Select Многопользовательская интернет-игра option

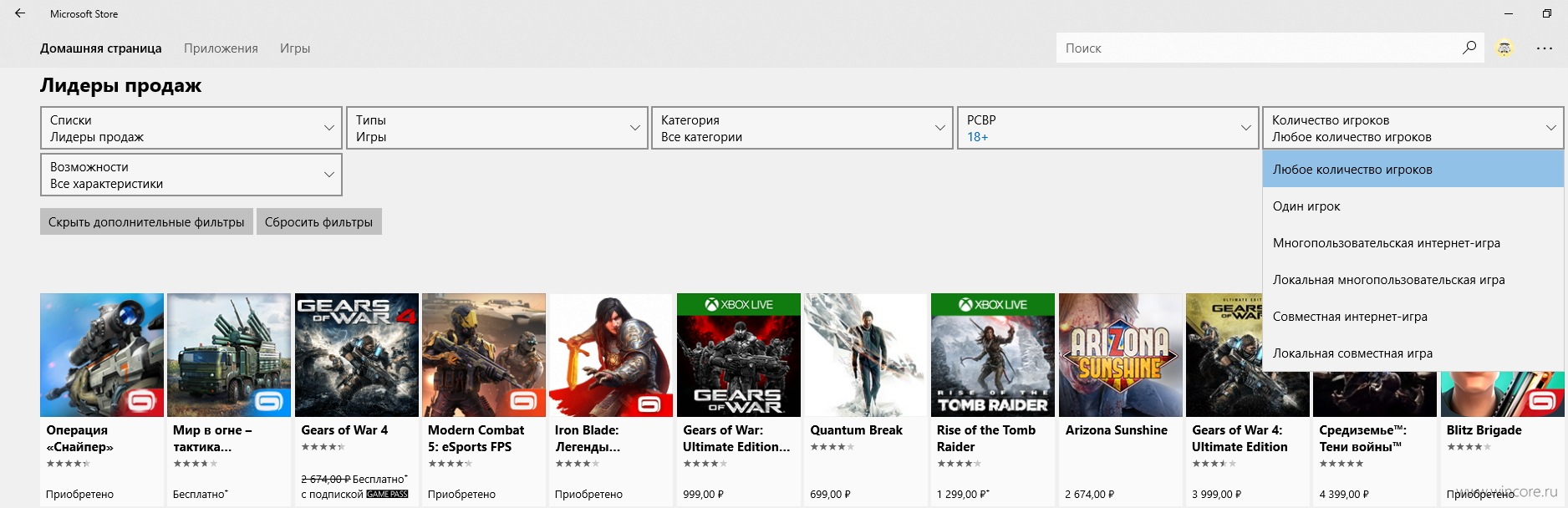1413,243
